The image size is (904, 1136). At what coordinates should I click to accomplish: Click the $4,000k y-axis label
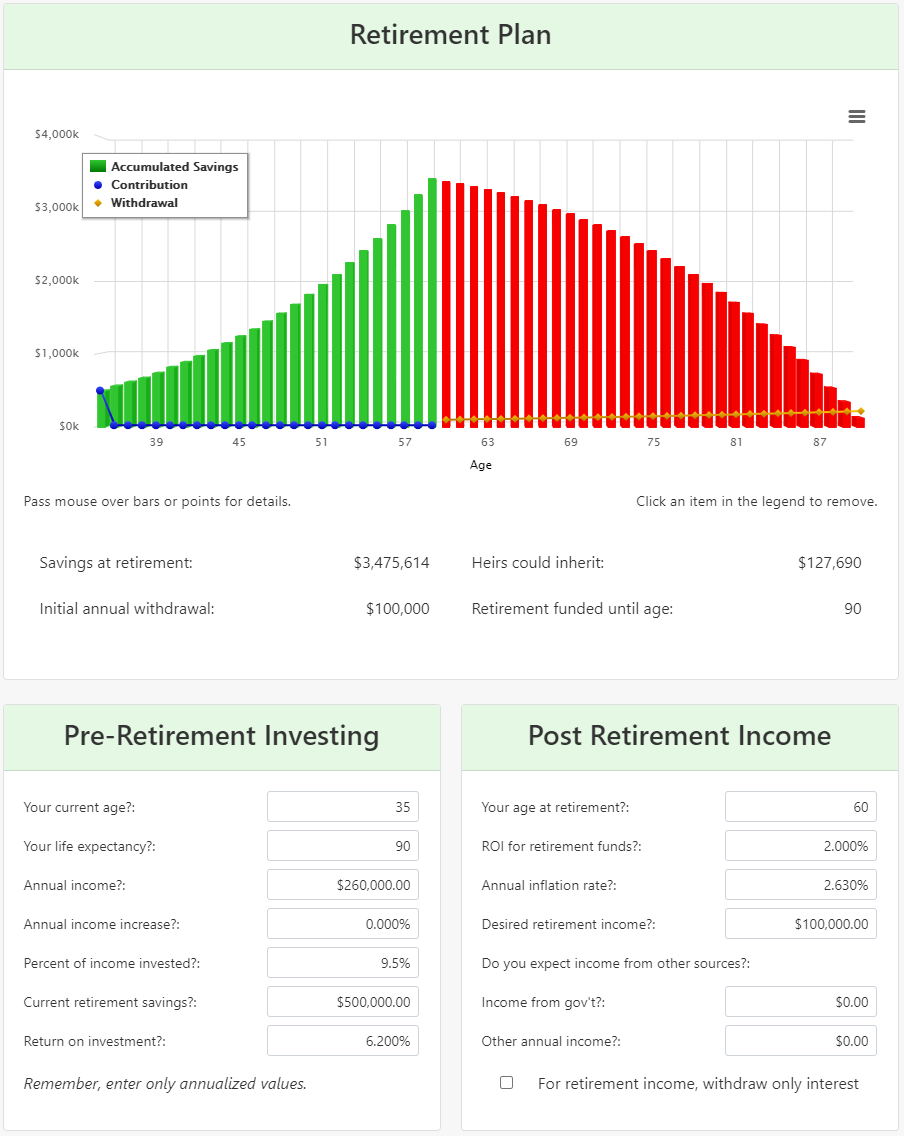click(56, 135)
